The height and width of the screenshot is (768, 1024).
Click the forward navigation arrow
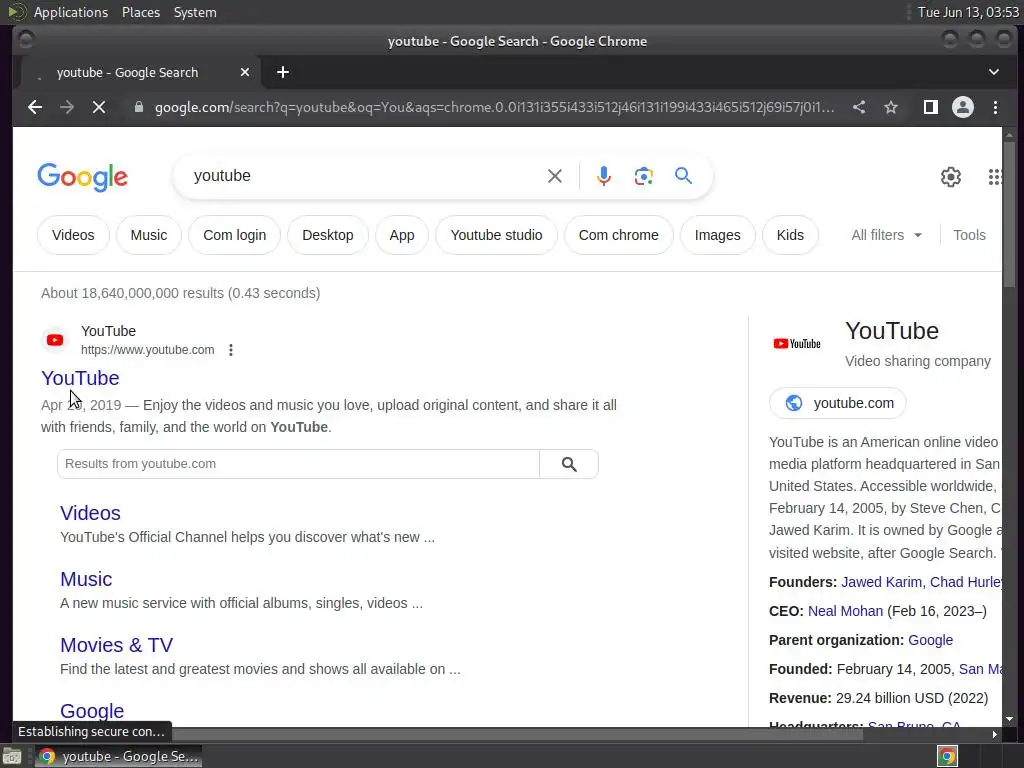(x=67, y=107)
